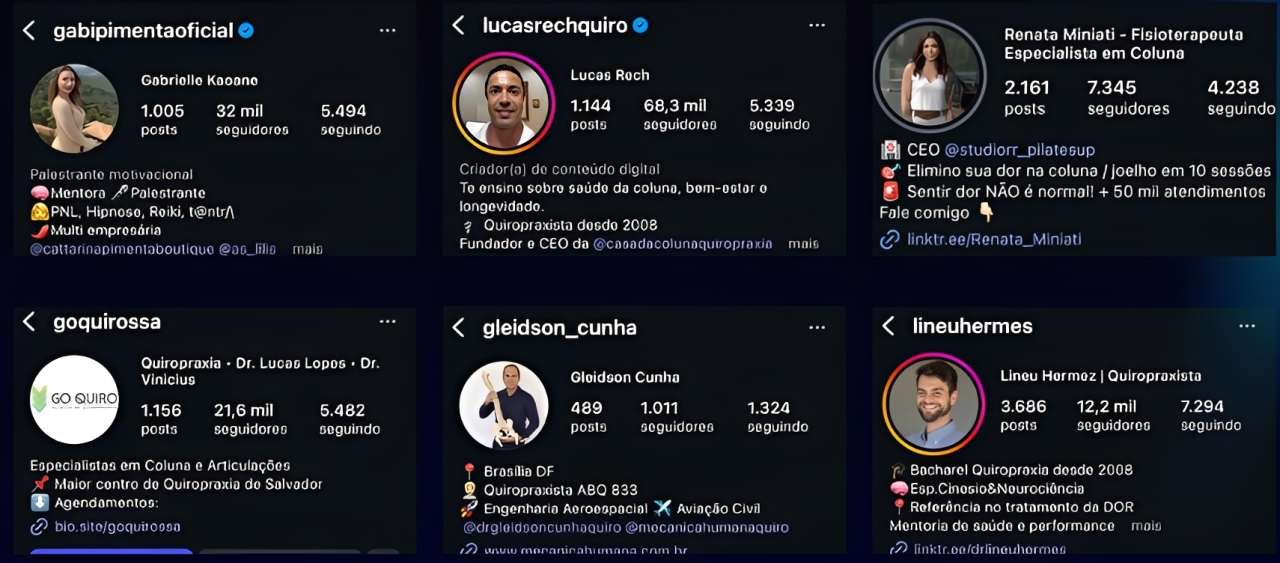
Task: View Lucas Rech profile picture story
Action: [x=504, y=101]
